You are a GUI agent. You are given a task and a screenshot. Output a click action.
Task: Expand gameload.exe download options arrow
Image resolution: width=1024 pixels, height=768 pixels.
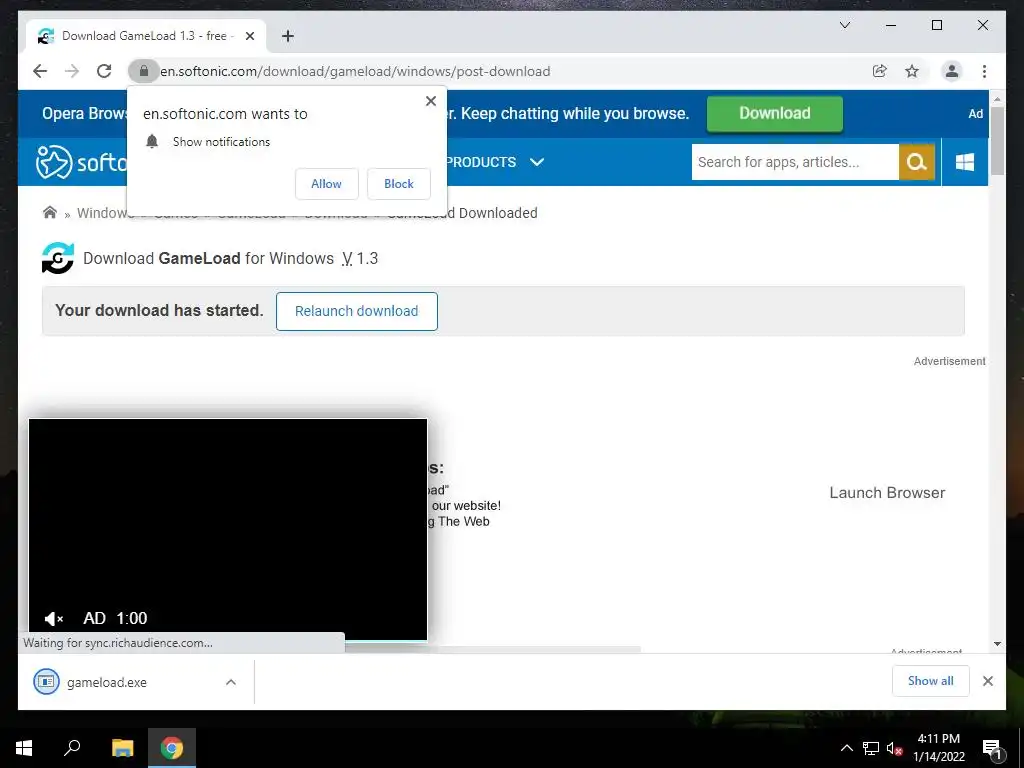tap(231, 682)
